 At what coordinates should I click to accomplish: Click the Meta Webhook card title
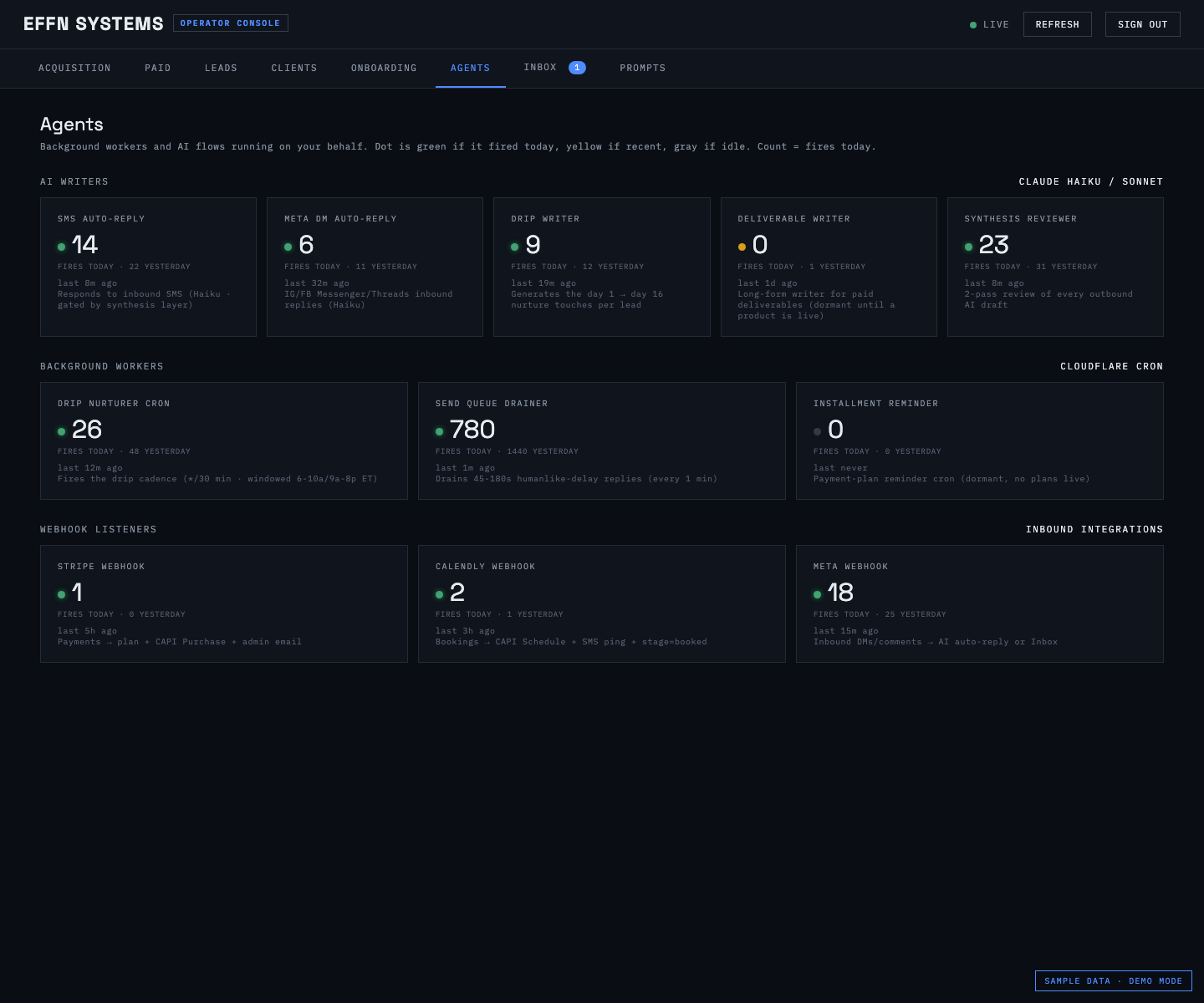850,567
